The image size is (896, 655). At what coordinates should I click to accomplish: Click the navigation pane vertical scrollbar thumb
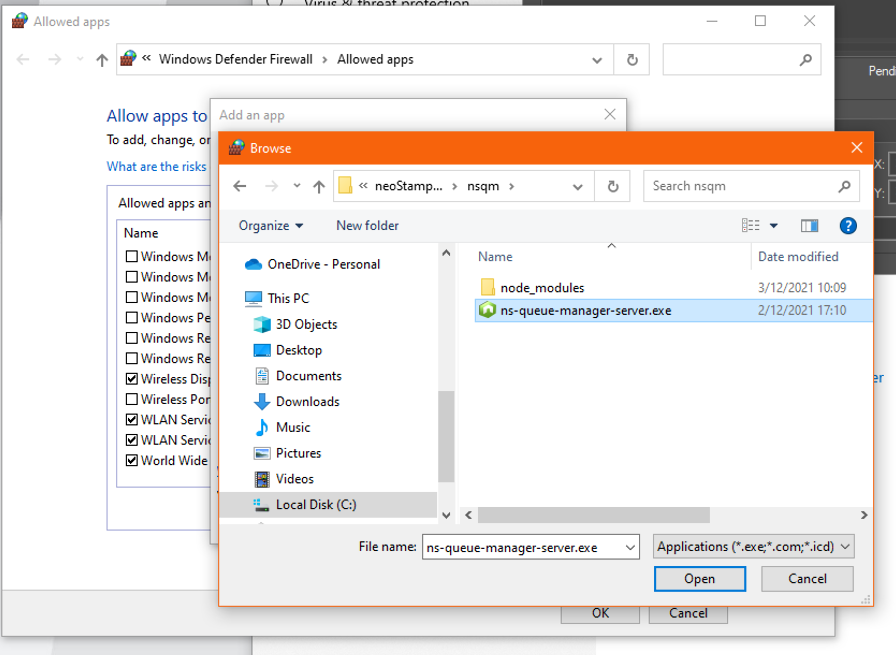coord(446,436)
